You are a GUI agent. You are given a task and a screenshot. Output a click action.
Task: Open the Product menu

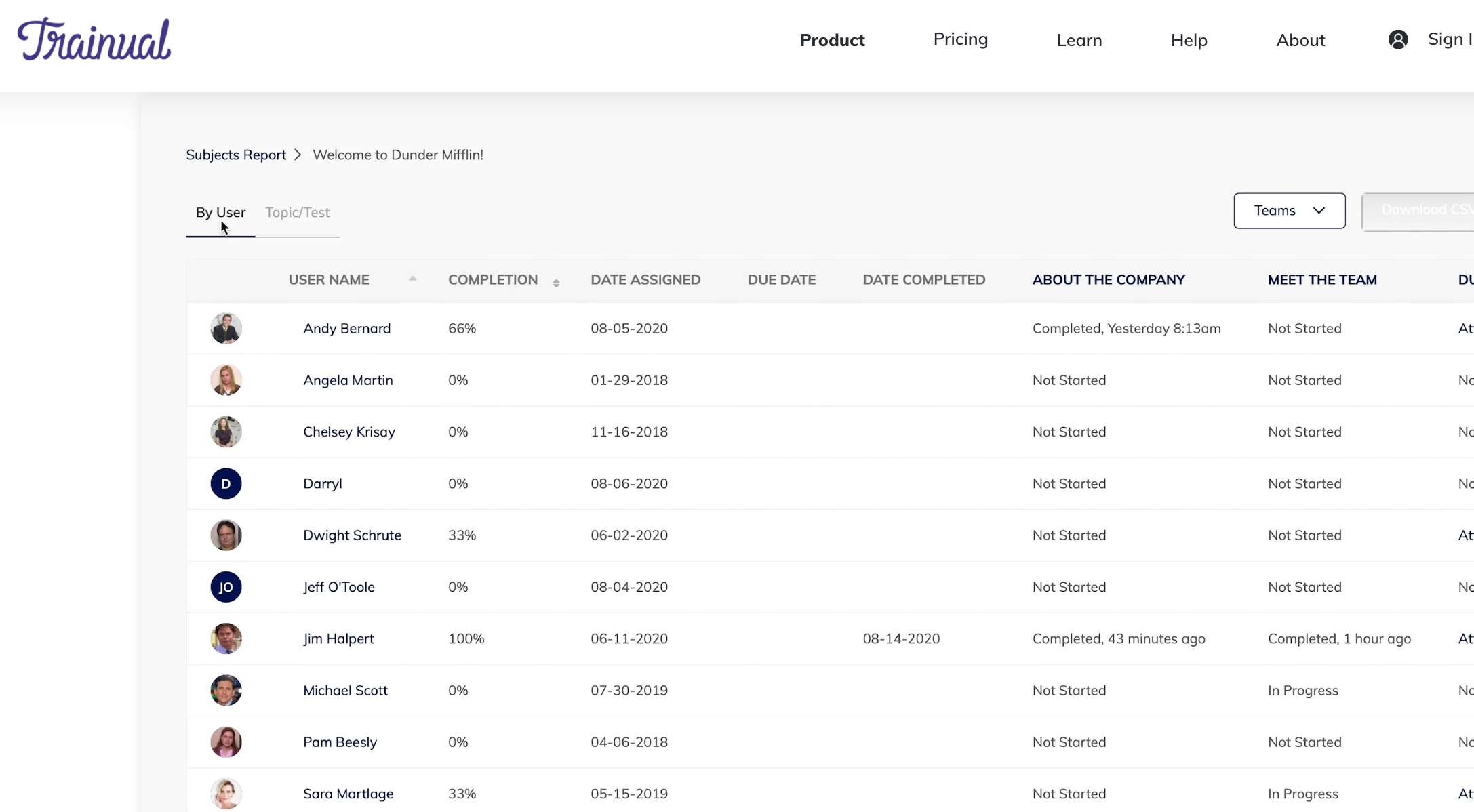(832, 40)
